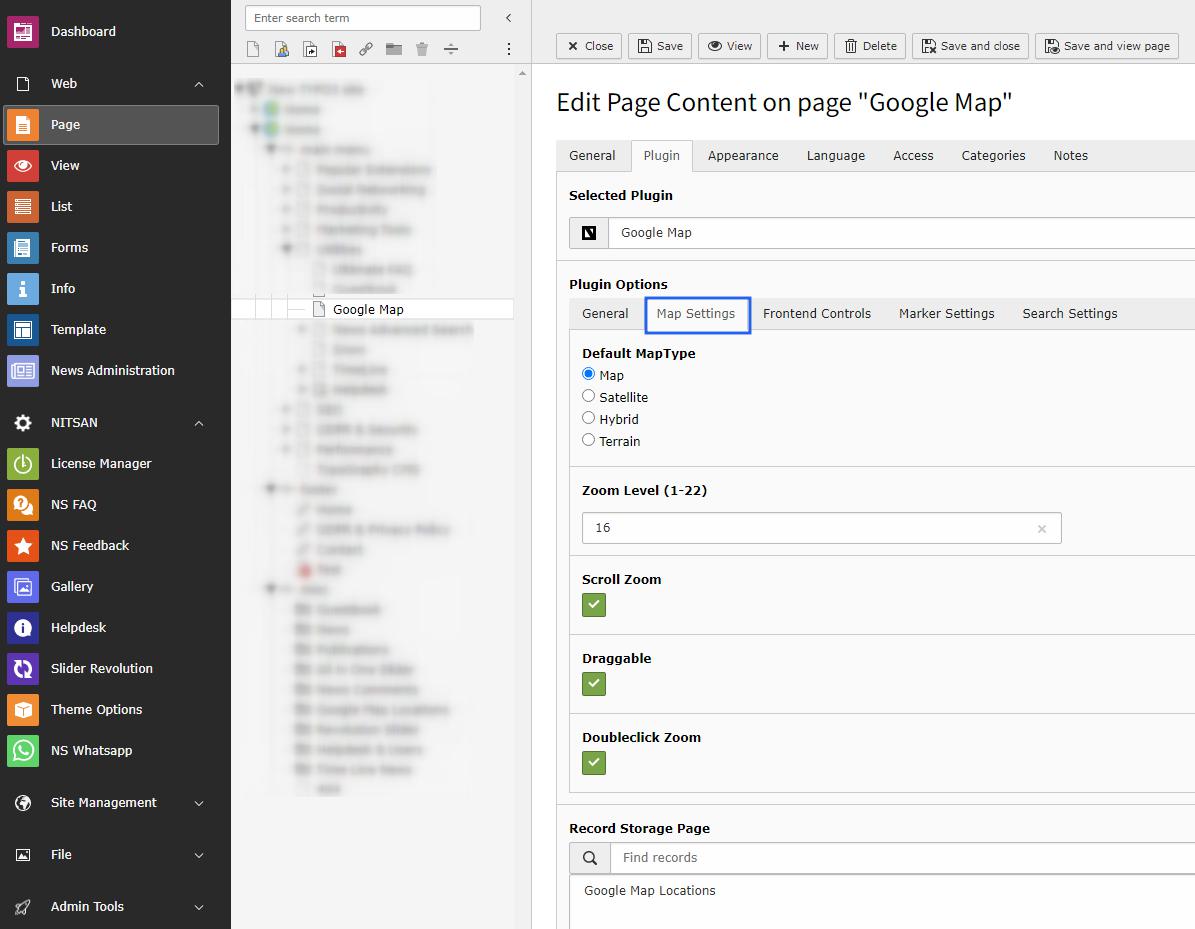Switch to the Access tab
This screenshot has width=1195, height=929.
pos(913,156)
